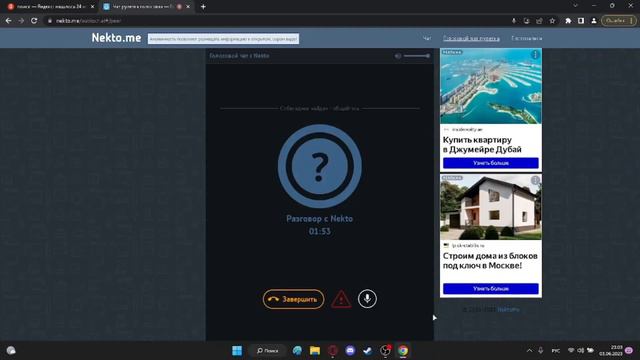Click the Dubai apartment ad blue button
This screenshot has height=360, width=640.
tap(491, 163)
